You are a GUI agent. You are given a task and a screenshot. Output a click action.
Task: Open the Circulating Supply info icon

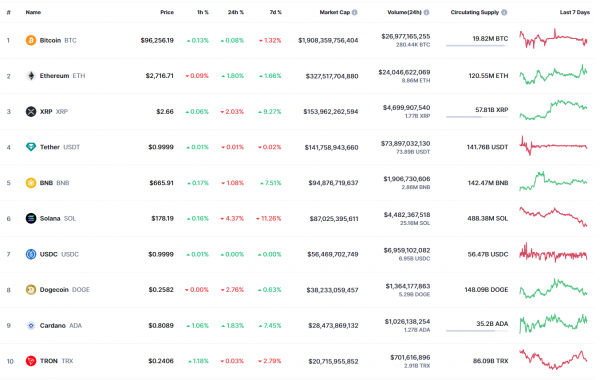click(x=504, y=12)
